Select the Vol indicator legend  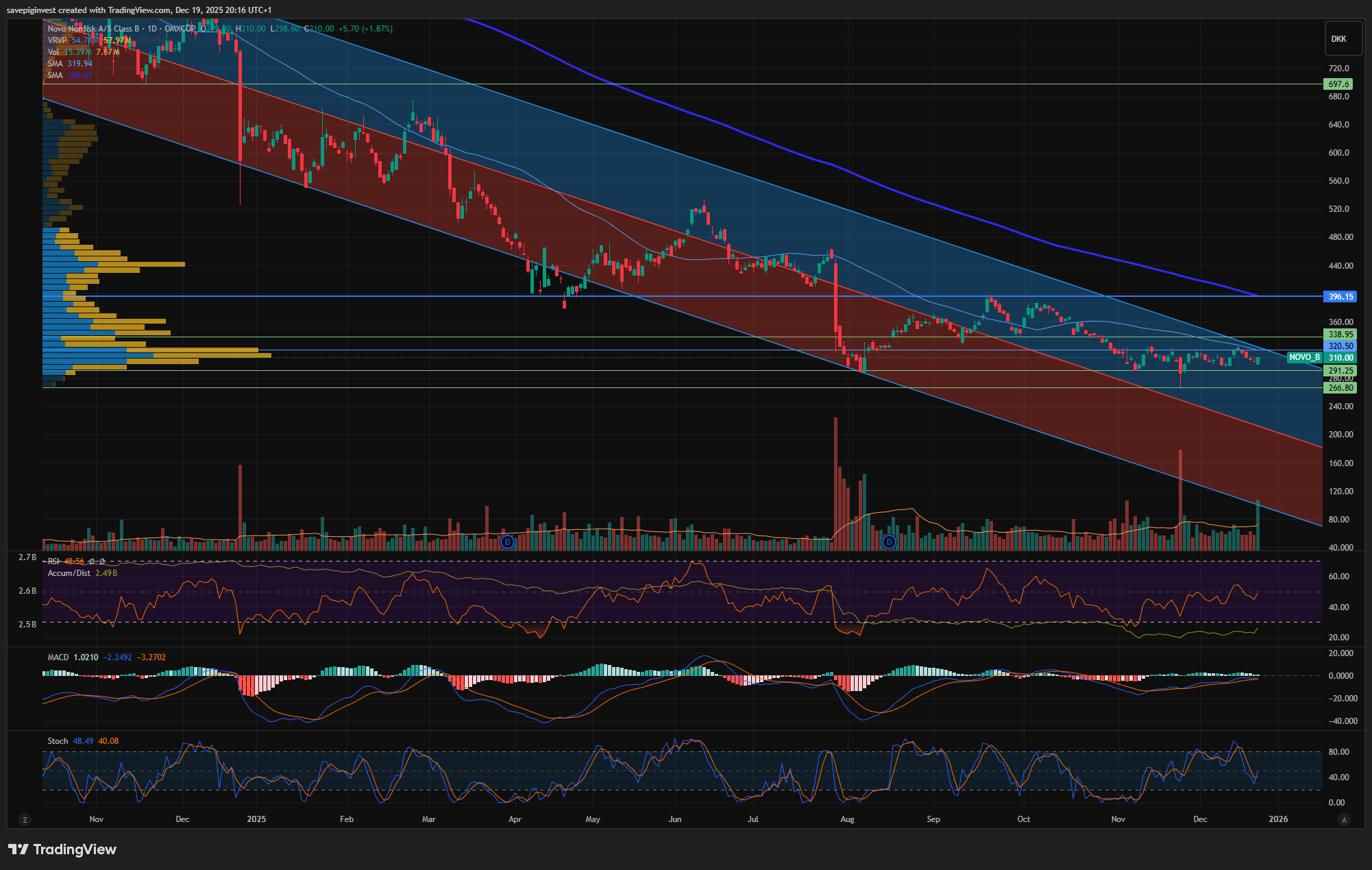click(53, 52)
